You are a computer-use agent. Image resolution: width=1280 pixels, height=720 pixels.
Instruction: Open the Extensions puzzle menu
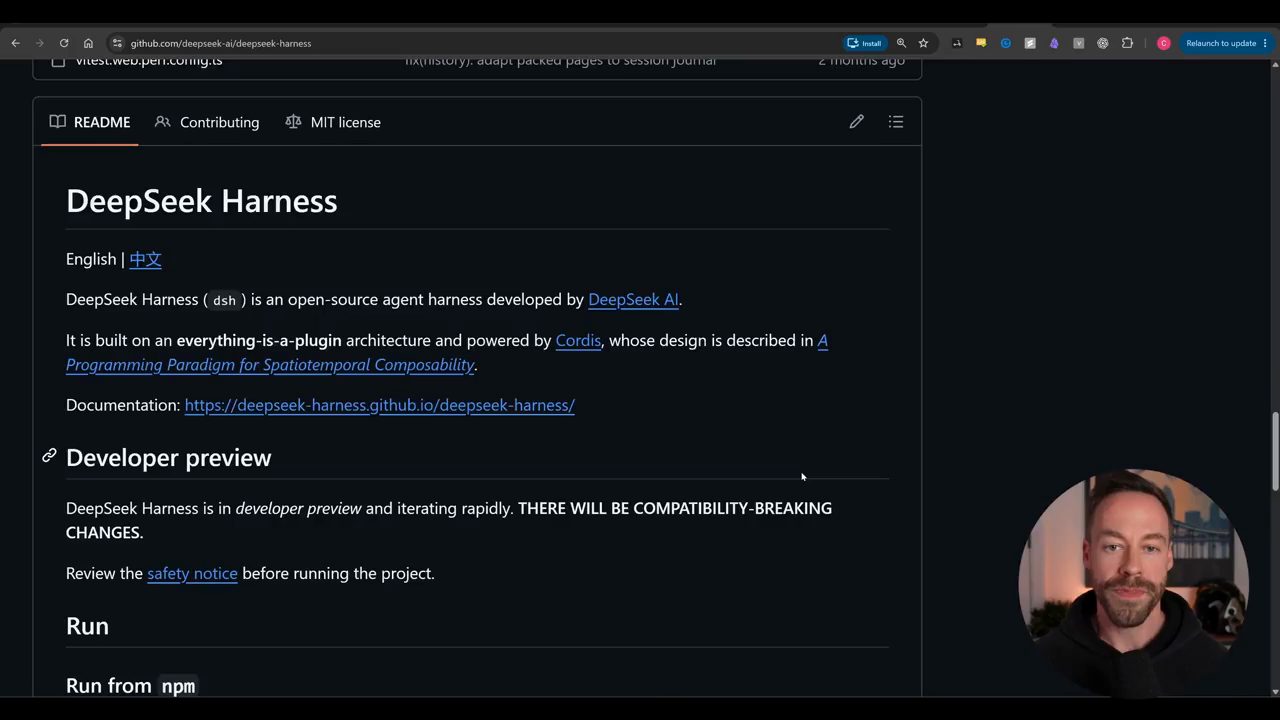1127,43
